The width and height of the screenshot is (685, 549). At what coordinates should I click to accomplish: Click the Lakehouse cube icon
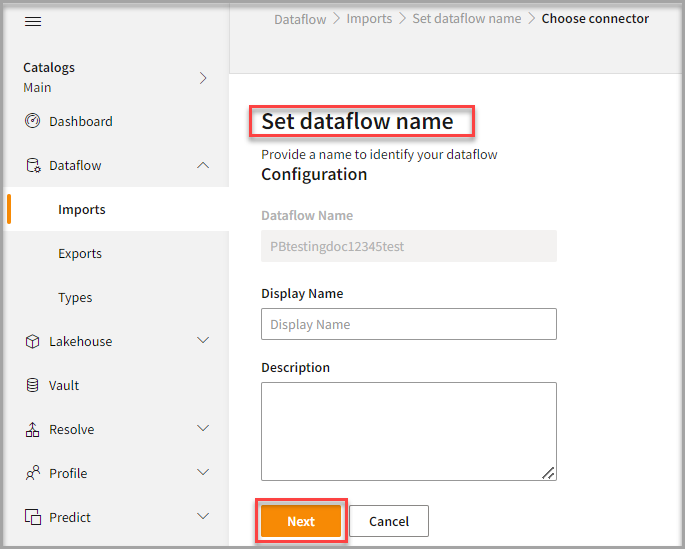pyautogui.click(x=33, y=342)
